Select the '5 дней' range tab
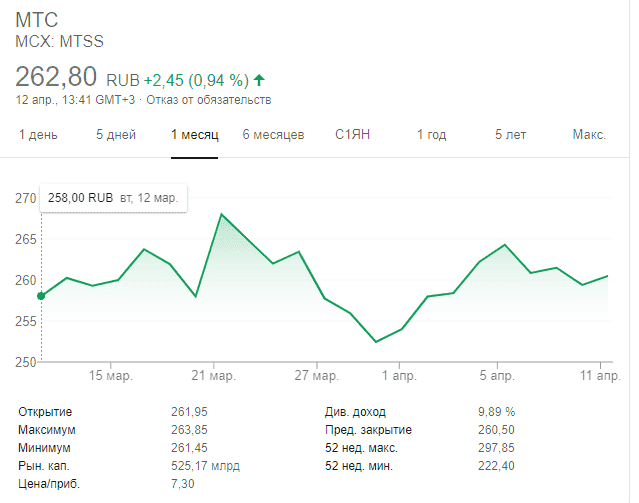639x503 pixels. (x=116, y=135)
